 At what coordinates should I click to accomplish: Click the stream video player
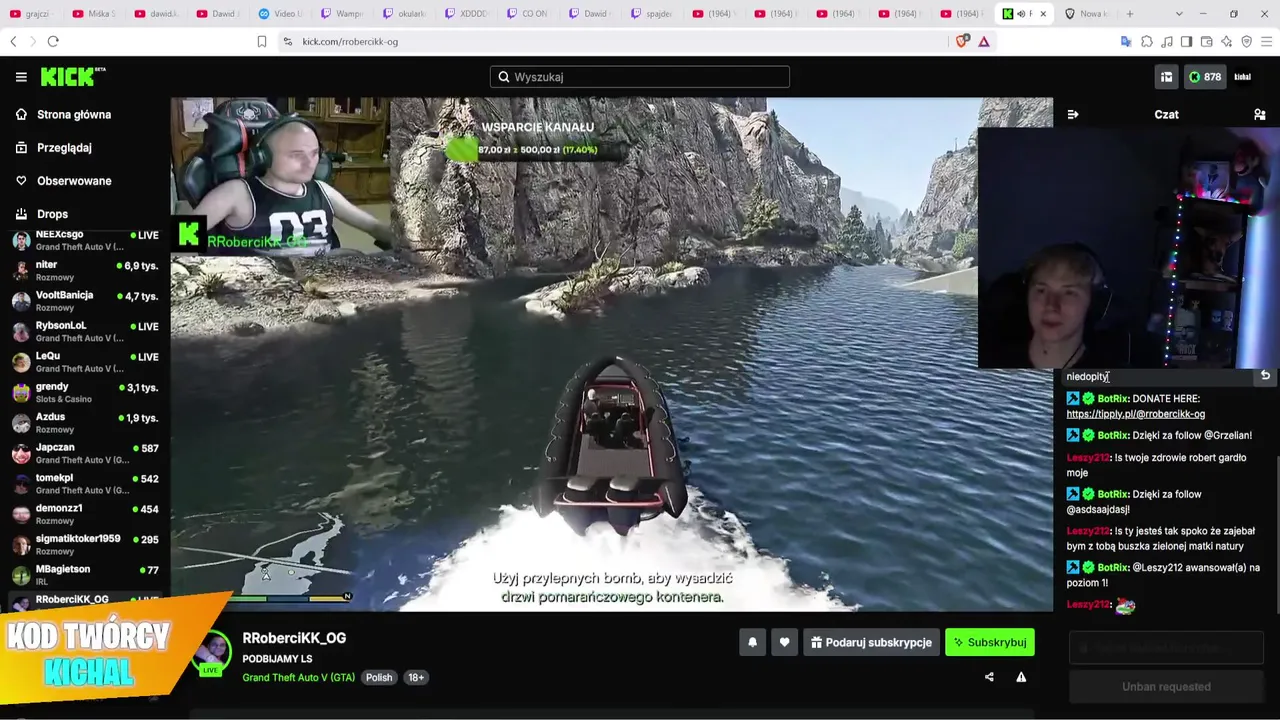611,354
